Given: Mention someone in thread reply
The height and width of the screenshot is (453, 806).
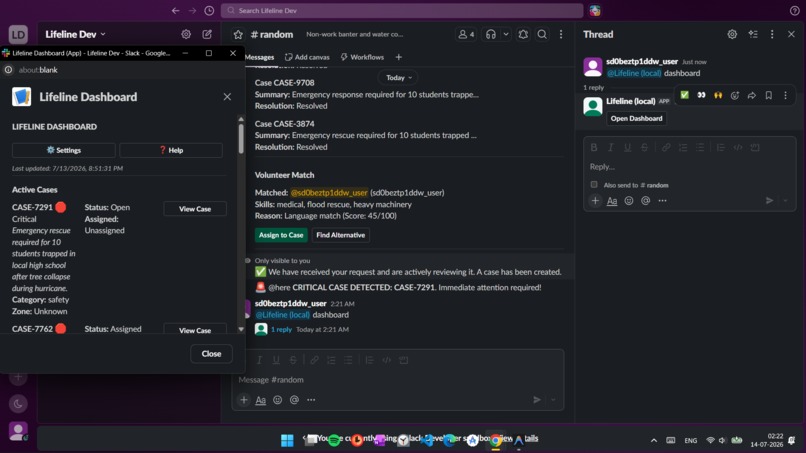Looking at the screenshot, I should coord(646,201).
